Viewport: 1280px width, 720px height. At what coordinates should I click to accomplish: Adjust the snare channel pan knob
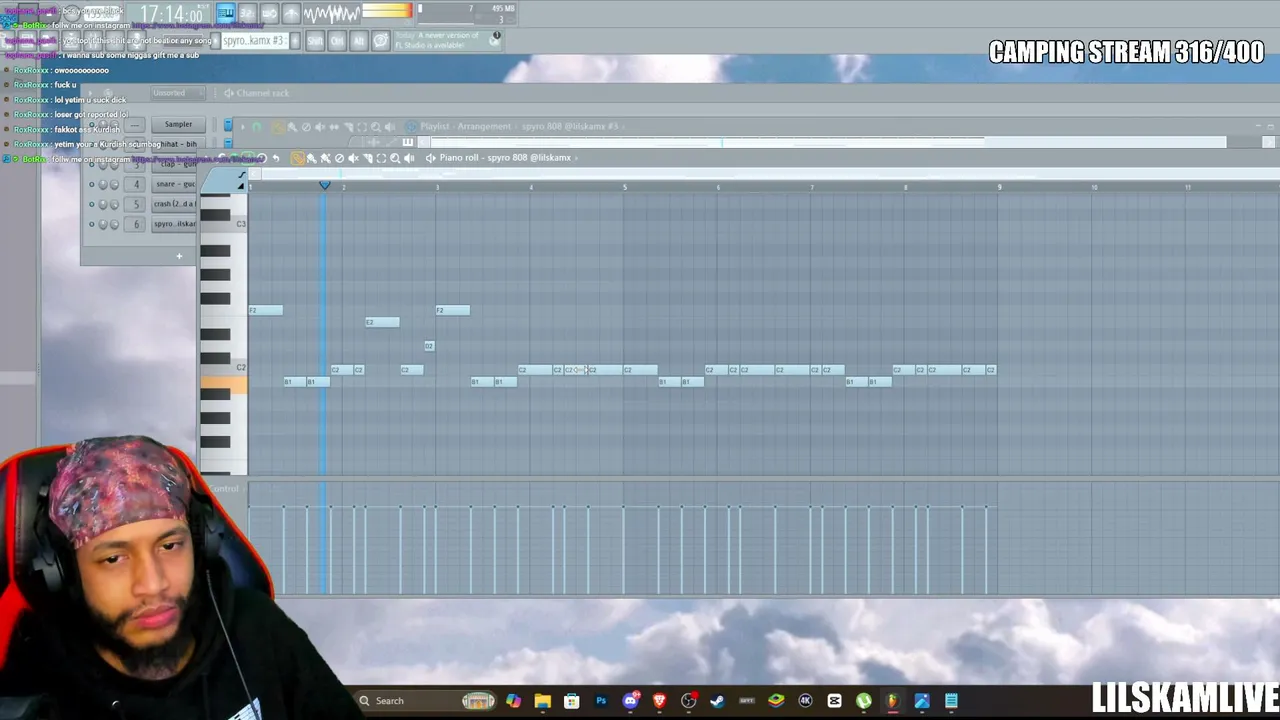103,185
